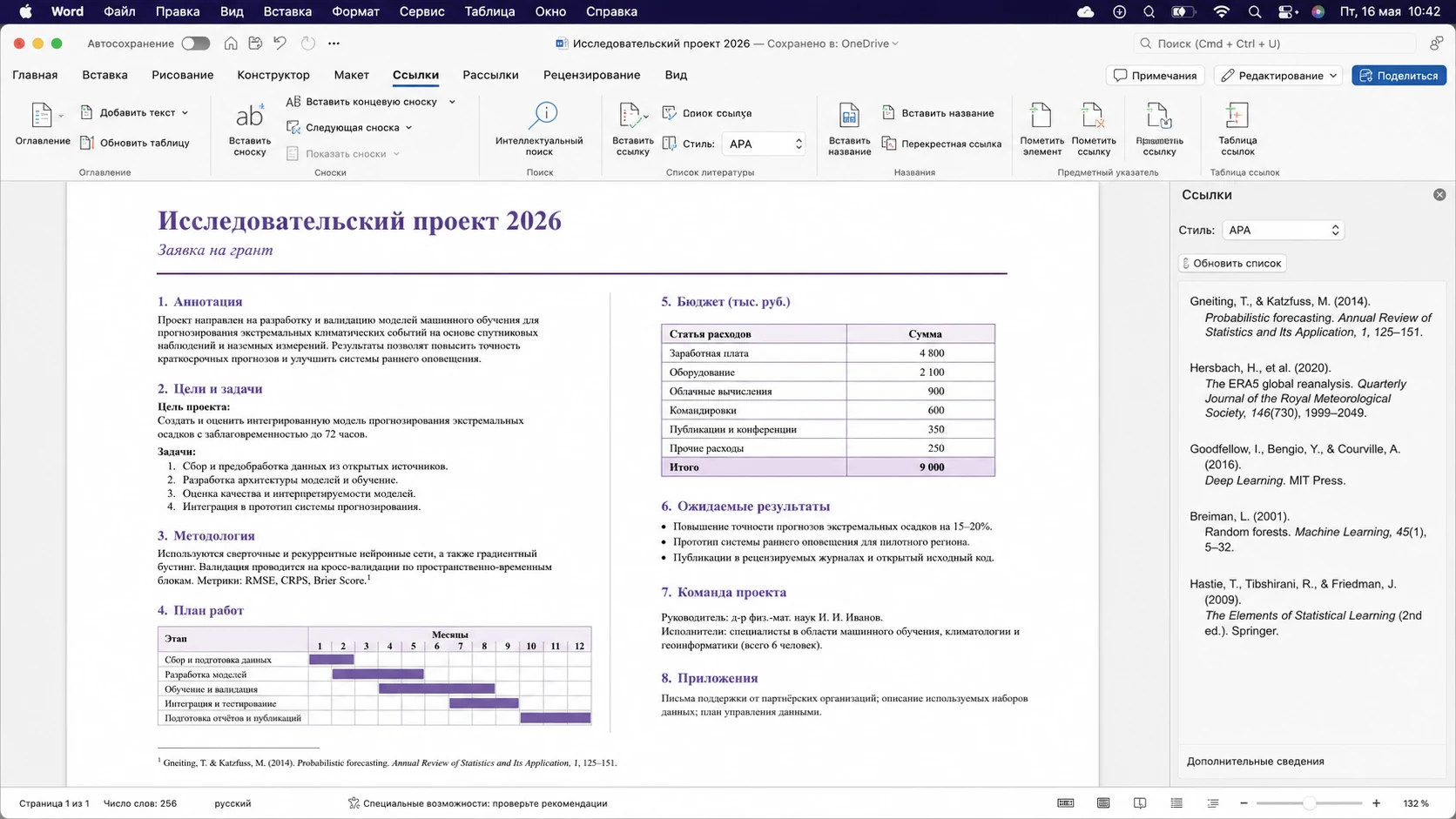Open the ribbon Стиль APA selector
This screenshot has width=1456, height=819.
pos(764,144)
